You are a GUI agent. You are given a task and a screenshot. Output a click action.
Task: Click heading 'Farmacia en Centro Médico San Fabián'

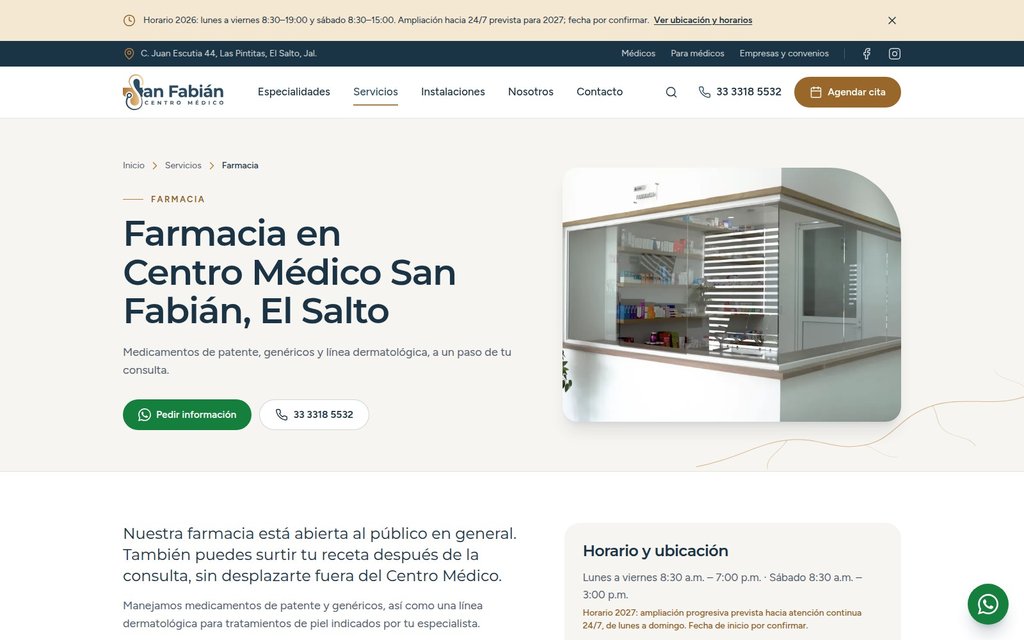point(289,272)
